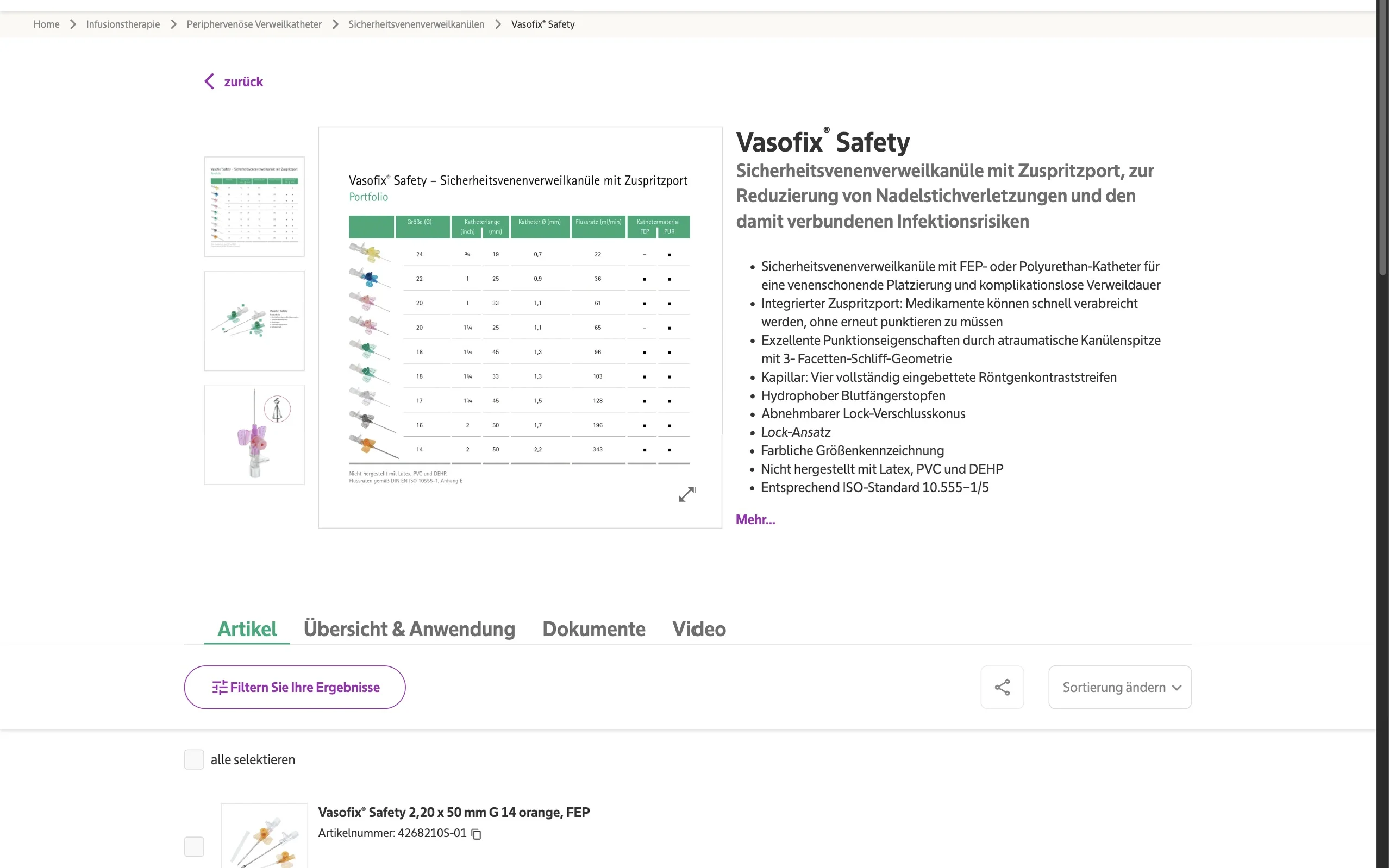Select the portfolio table thumbnail
This screenshot has height=868, width=1389.
point(254,206)
